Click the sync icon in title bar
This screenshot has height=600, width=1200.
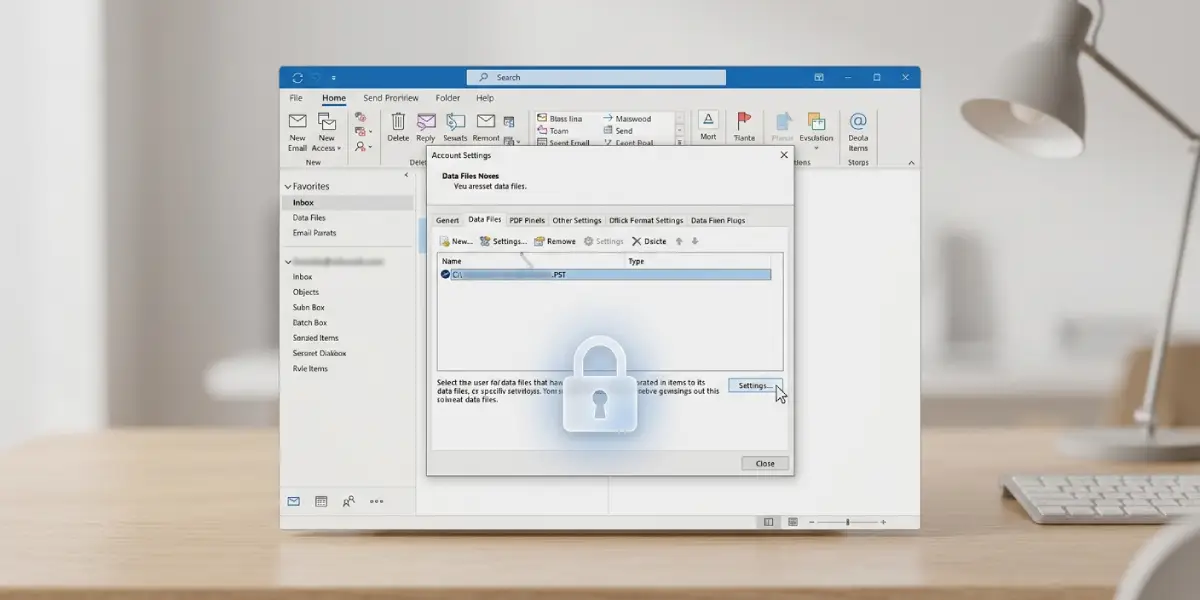[297, 77]
